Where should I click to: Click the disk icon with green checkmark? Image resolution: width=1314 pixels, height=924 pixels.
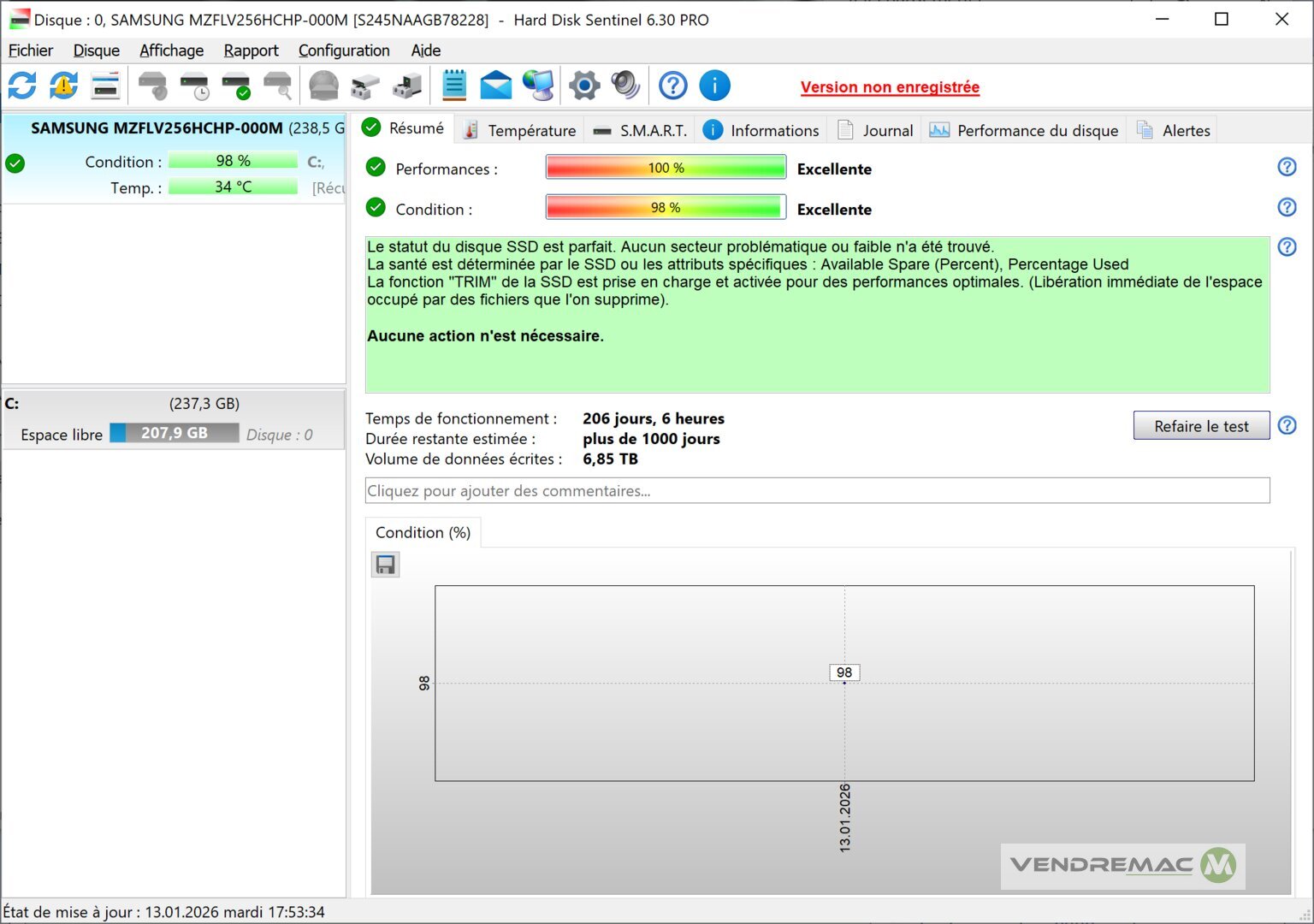click(x=236, y=86)
